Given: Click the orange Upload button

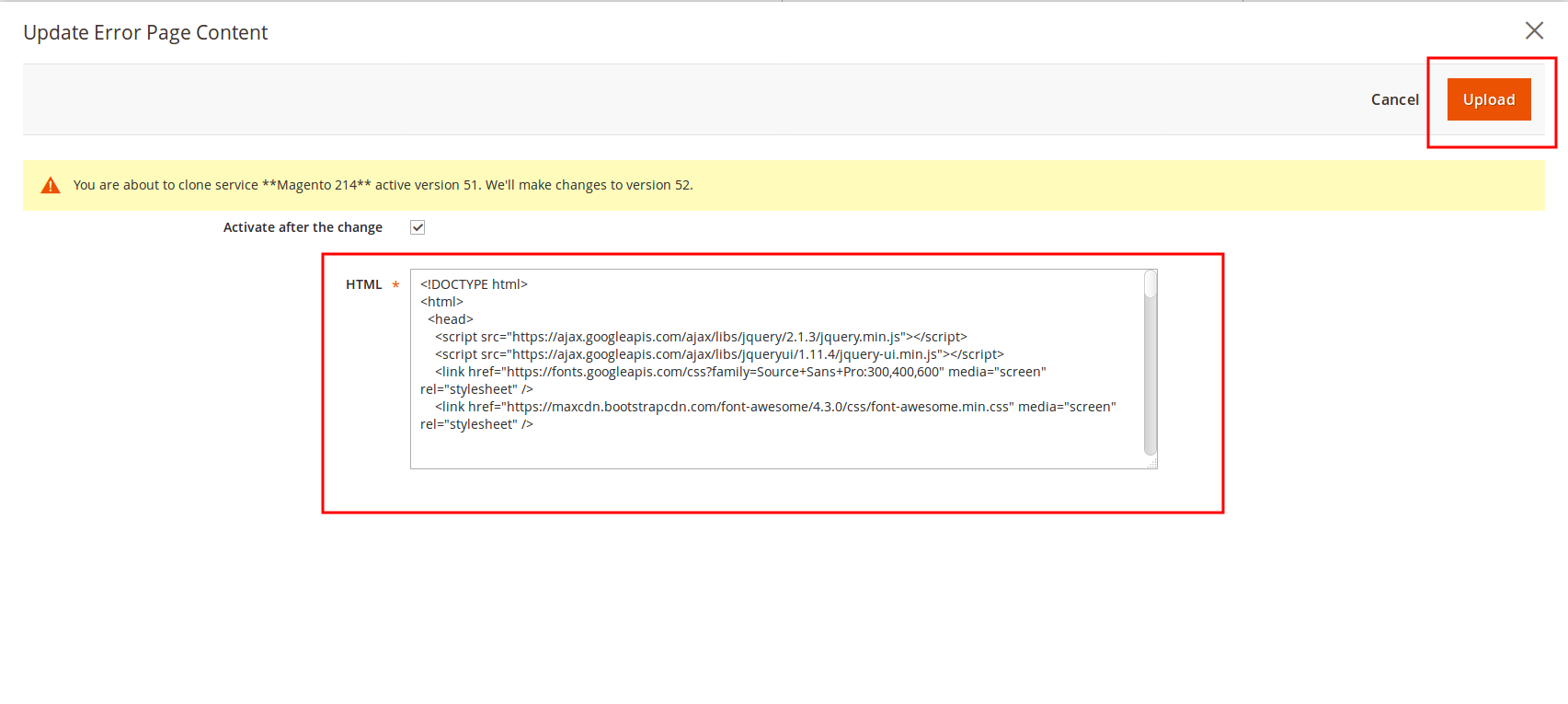Looking at the screenshot, I should coord(1488,99).
